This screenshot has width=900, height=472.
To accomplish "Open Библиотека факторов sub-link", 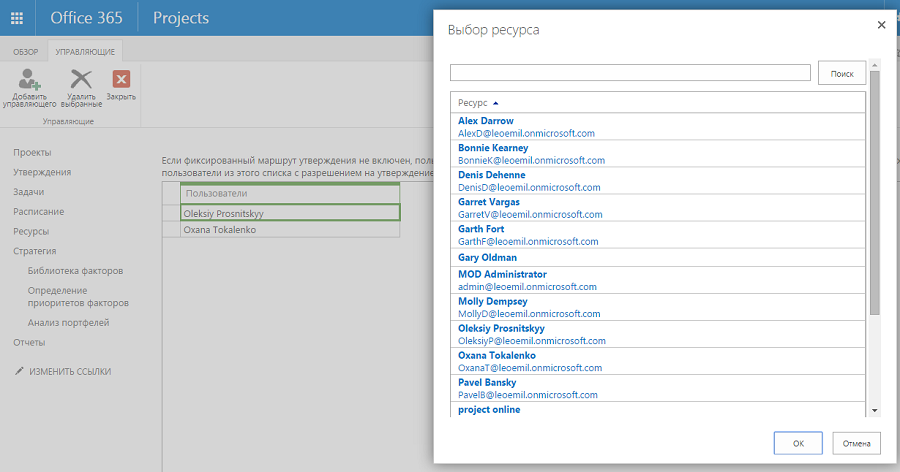I will click(x=75, y=270).
